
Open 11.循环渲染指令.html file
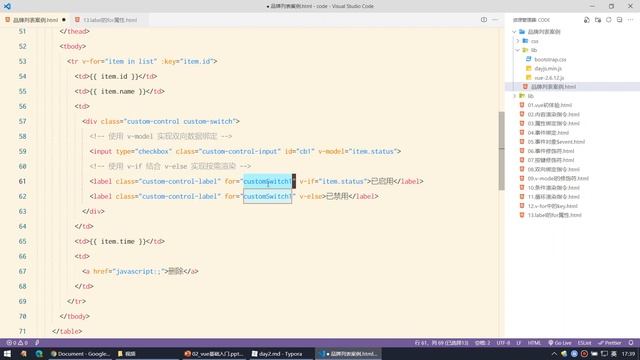pyautogui.click(x=553, y=197)
